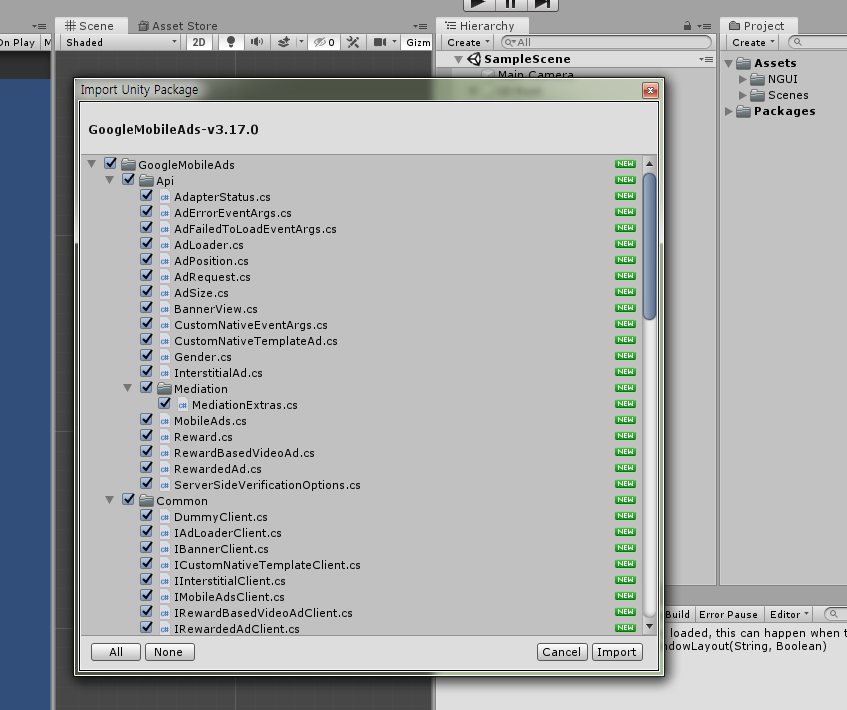Open SampleScene context menu icon
847x710 pixels.
pos(706,59)
